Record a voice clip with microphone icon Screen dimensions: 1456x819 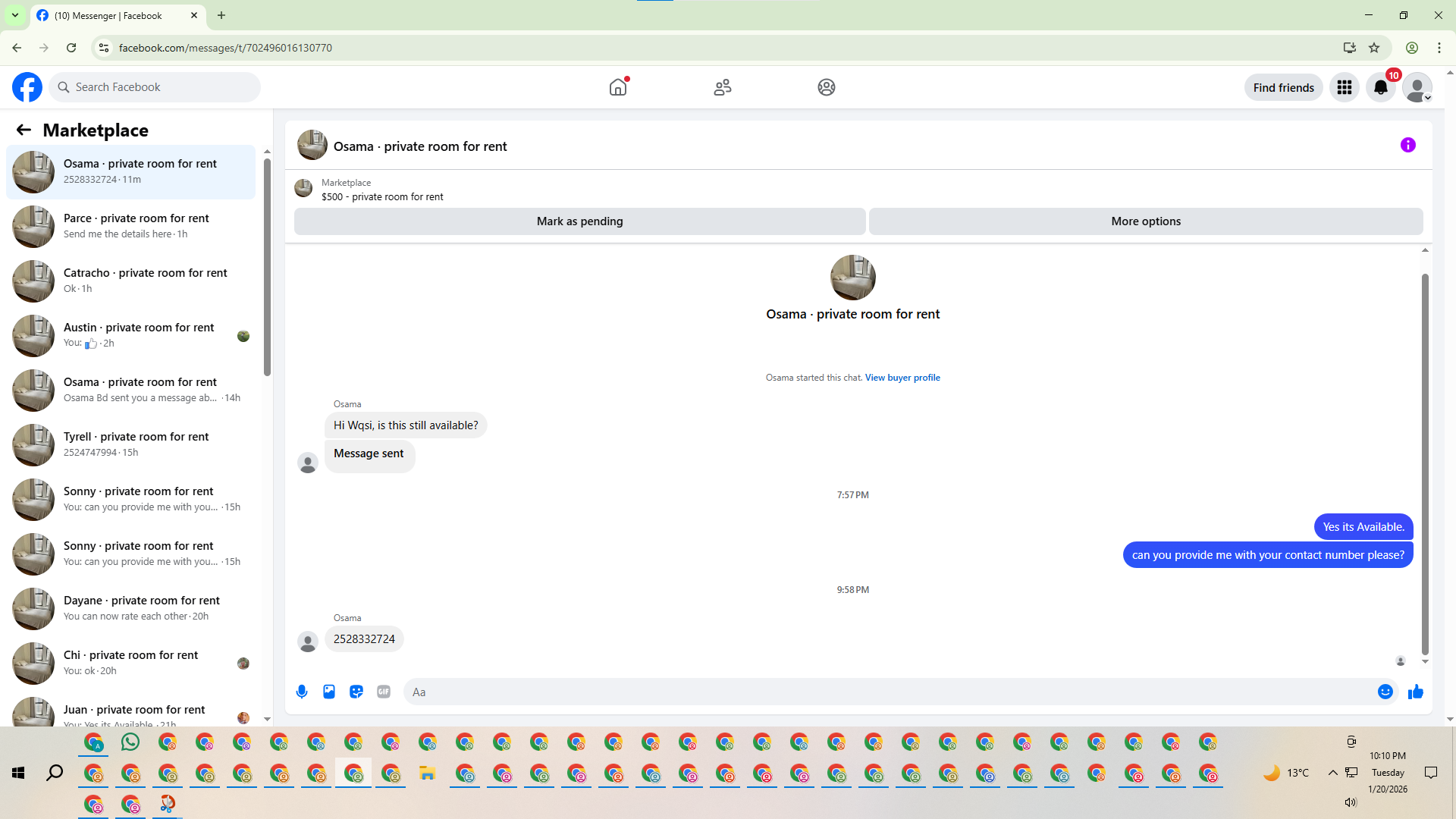(302, 692)
